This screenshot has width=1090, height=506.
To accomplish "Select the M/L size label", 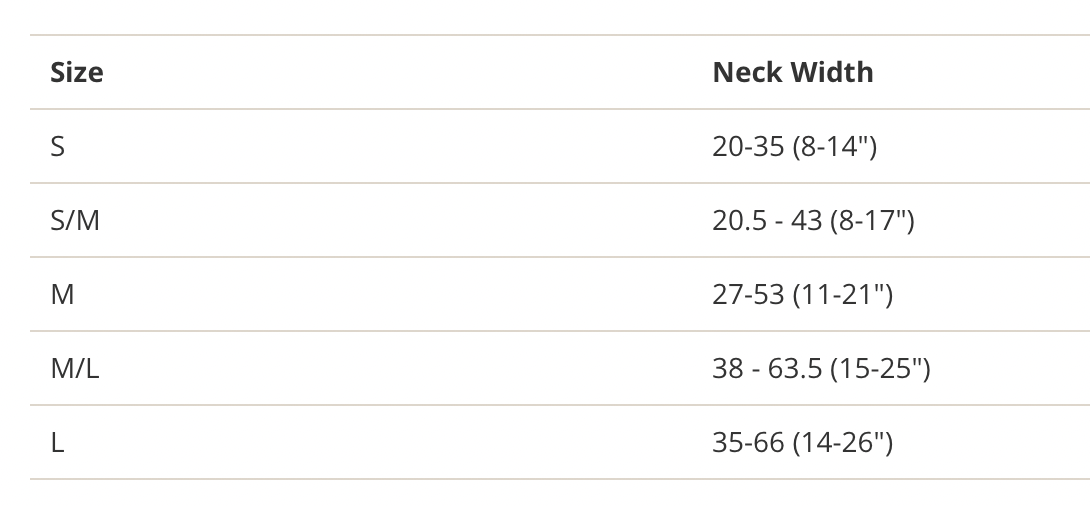I will click(x=75, y=369).
